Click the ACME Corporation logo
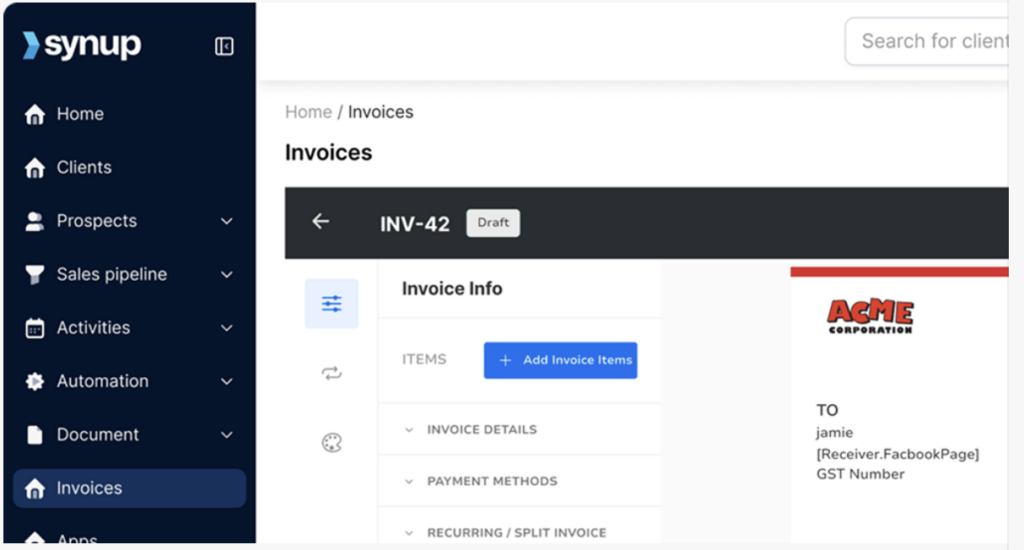The image size is (1024, 550). [x=870, y=316]
